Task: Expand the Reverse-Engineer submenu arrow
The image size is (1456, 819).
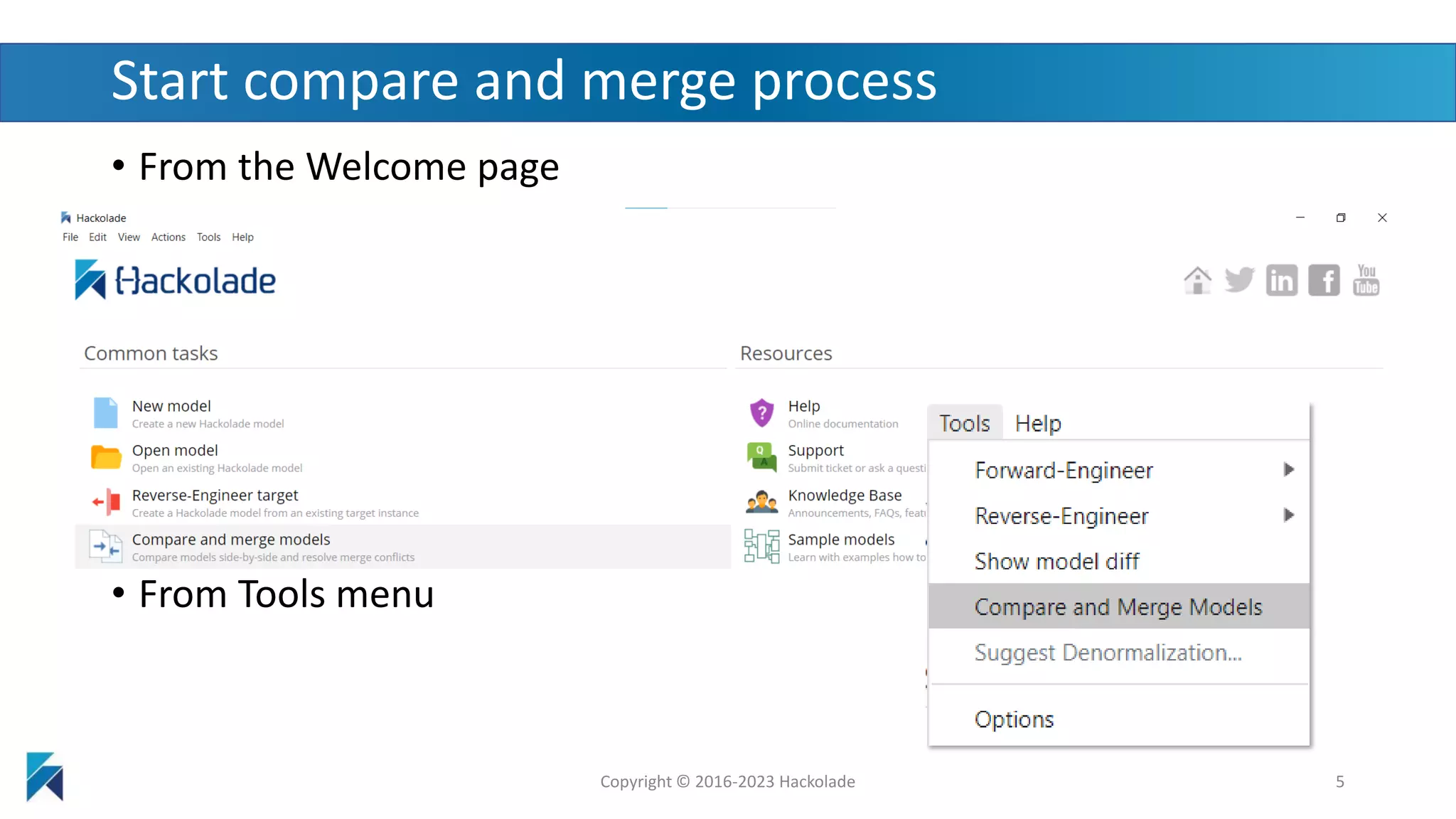Action: [1288, 515]
